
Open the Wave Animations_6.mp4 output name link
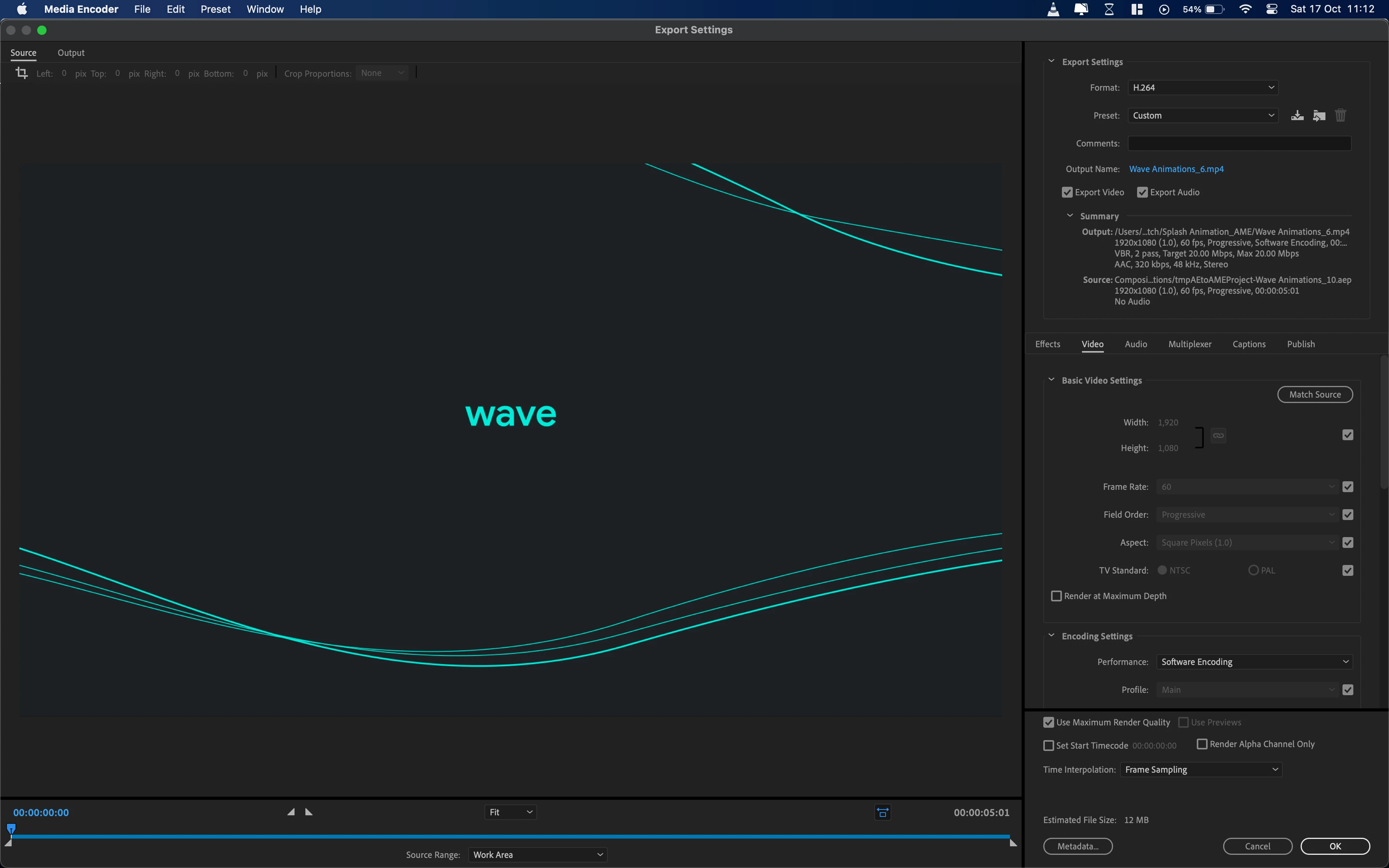pos(1176,169)
